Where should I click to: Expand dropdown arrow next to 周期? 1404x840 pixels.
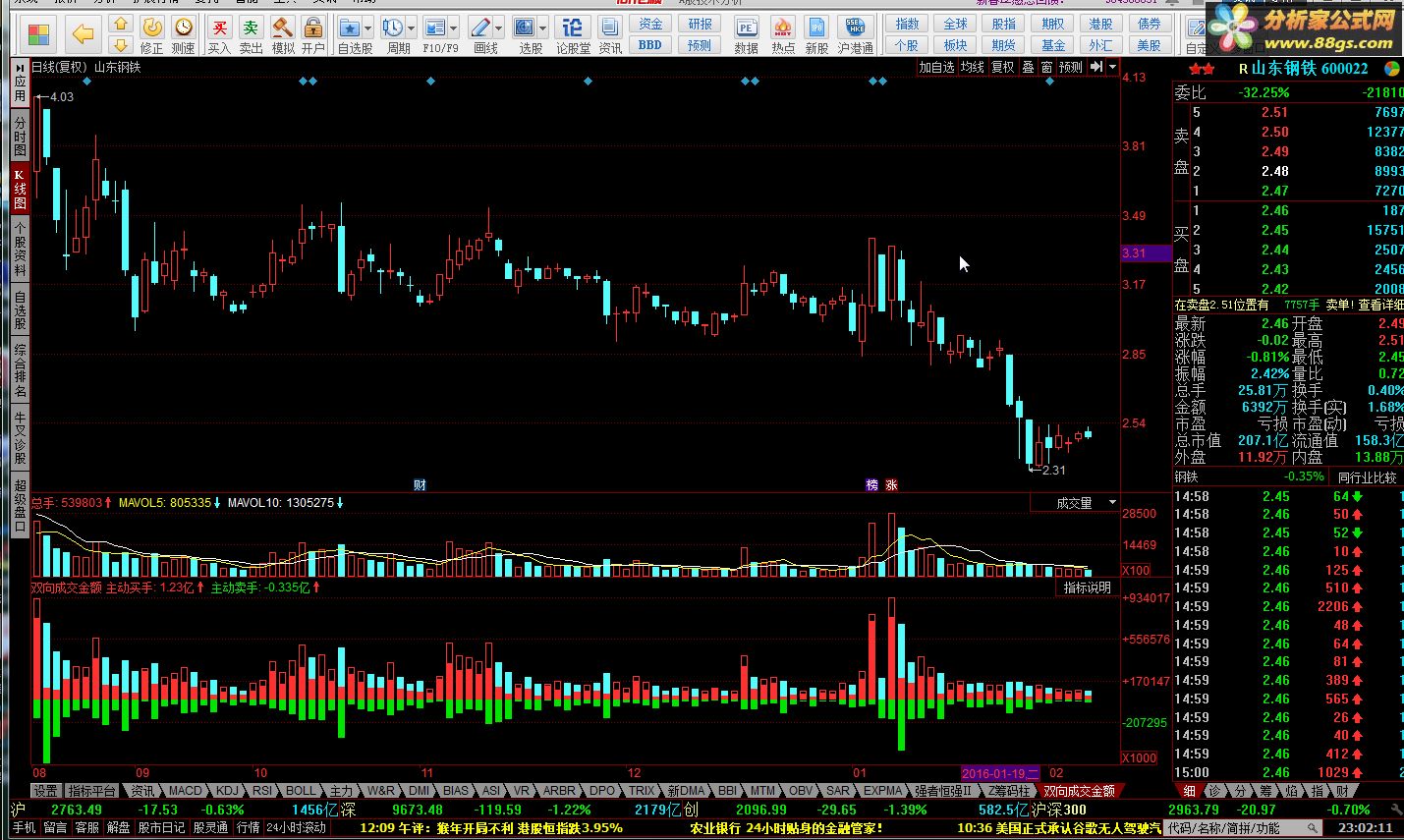click(412, 28)
